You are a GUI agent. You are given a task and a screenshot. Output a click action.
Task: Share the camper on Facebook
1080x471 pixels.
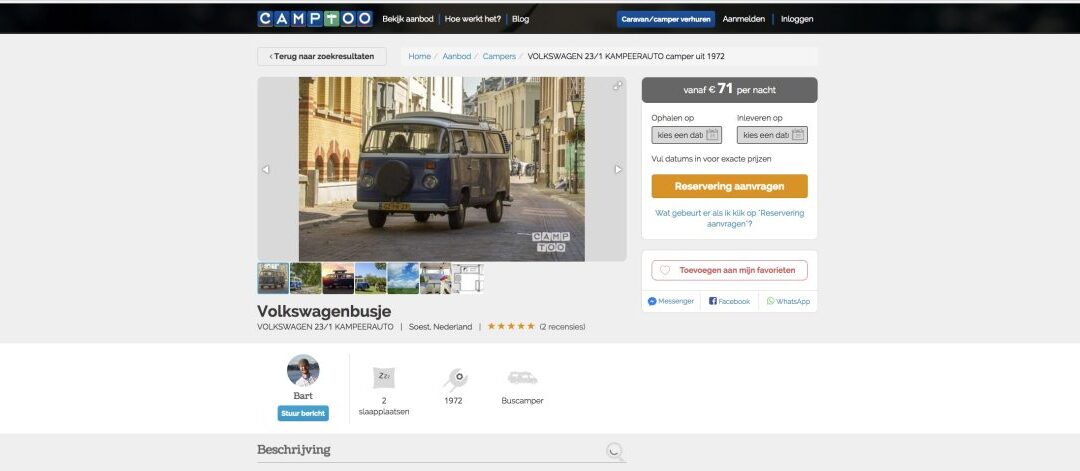pos(729,301)
